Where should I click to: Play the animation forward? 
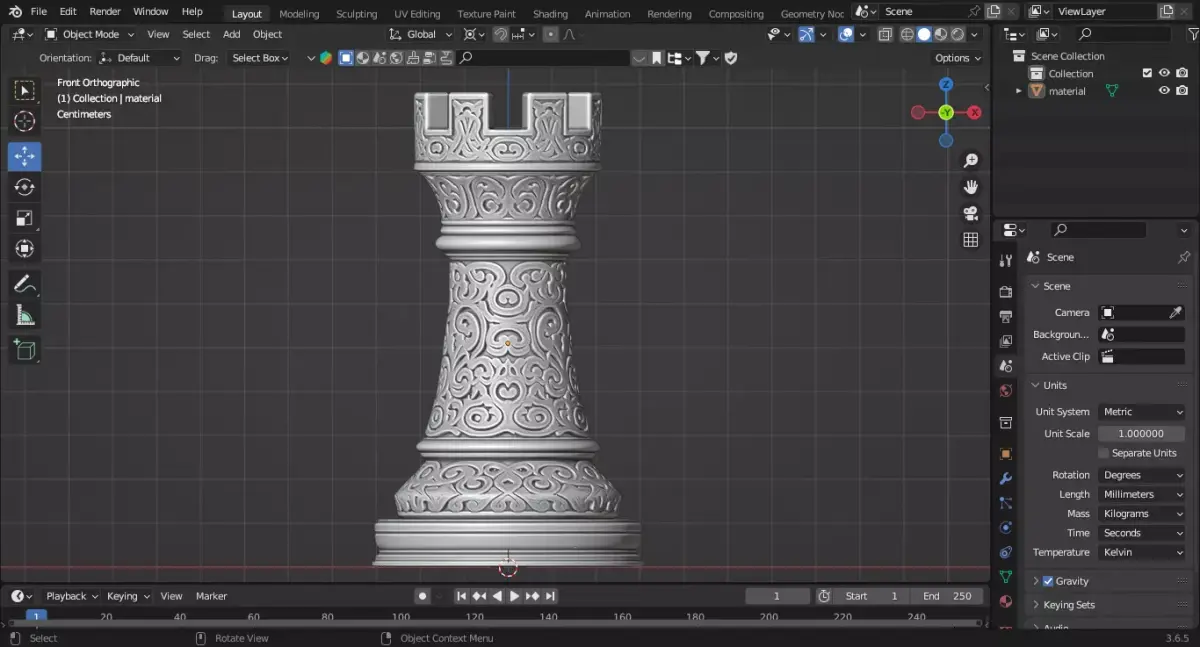(x=515, y=596)
